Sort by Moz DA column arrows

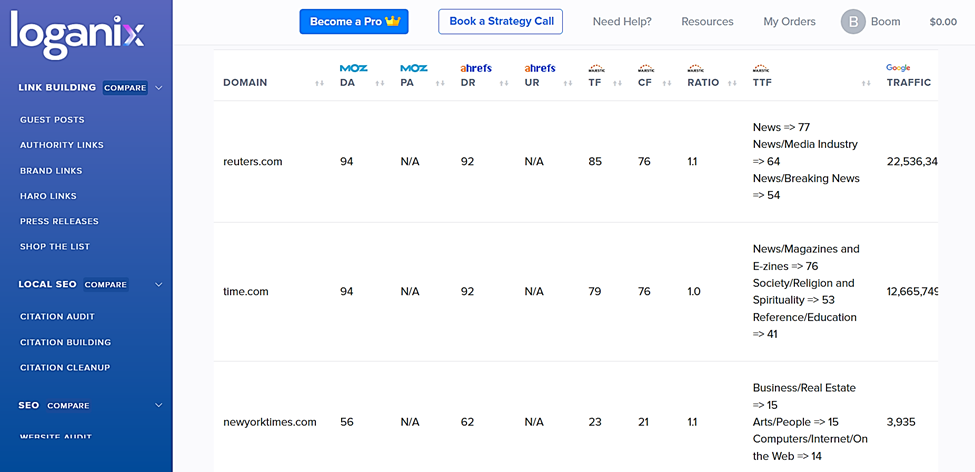coord(381,83)
